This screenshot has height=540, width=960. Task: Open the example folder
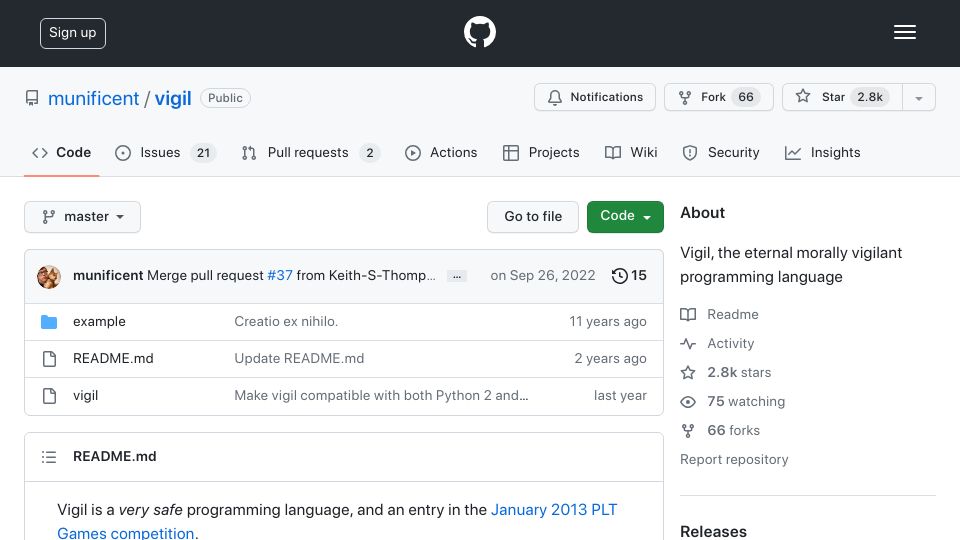coord(99,321)
